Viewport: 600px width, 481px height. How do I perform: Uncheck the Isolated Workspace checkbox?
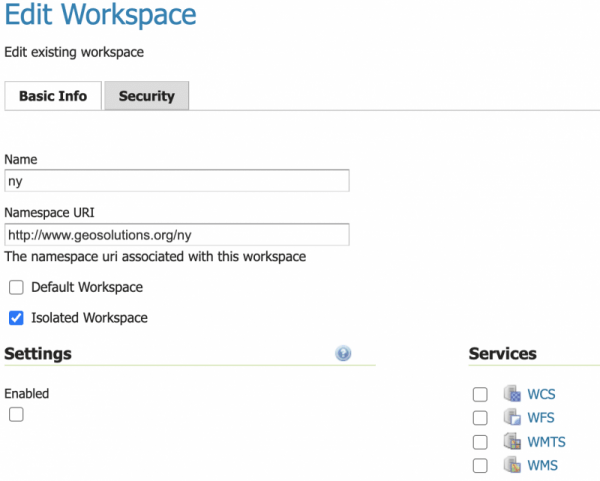tap(16, 318)
